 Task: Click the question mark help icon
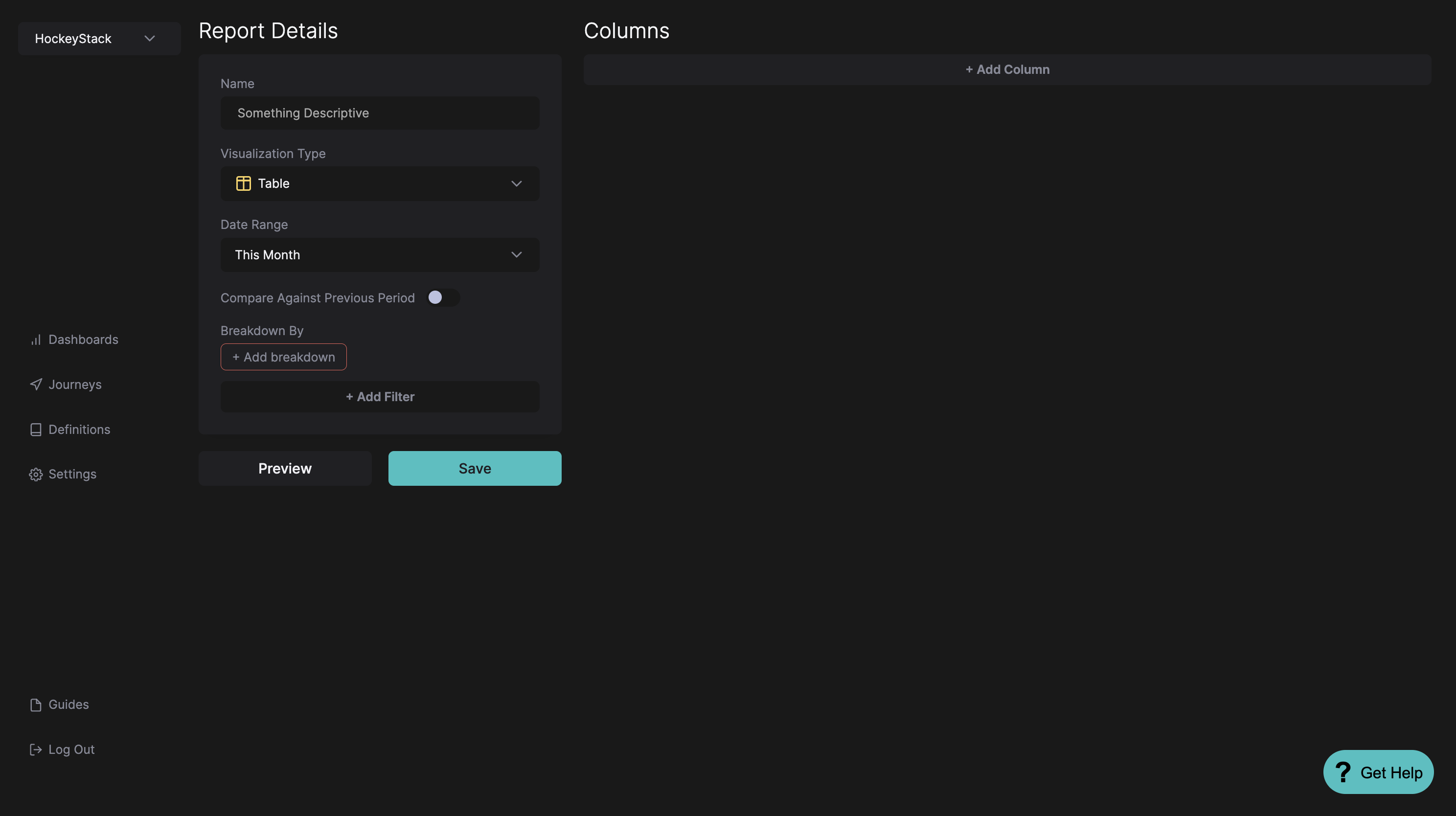1343,772
